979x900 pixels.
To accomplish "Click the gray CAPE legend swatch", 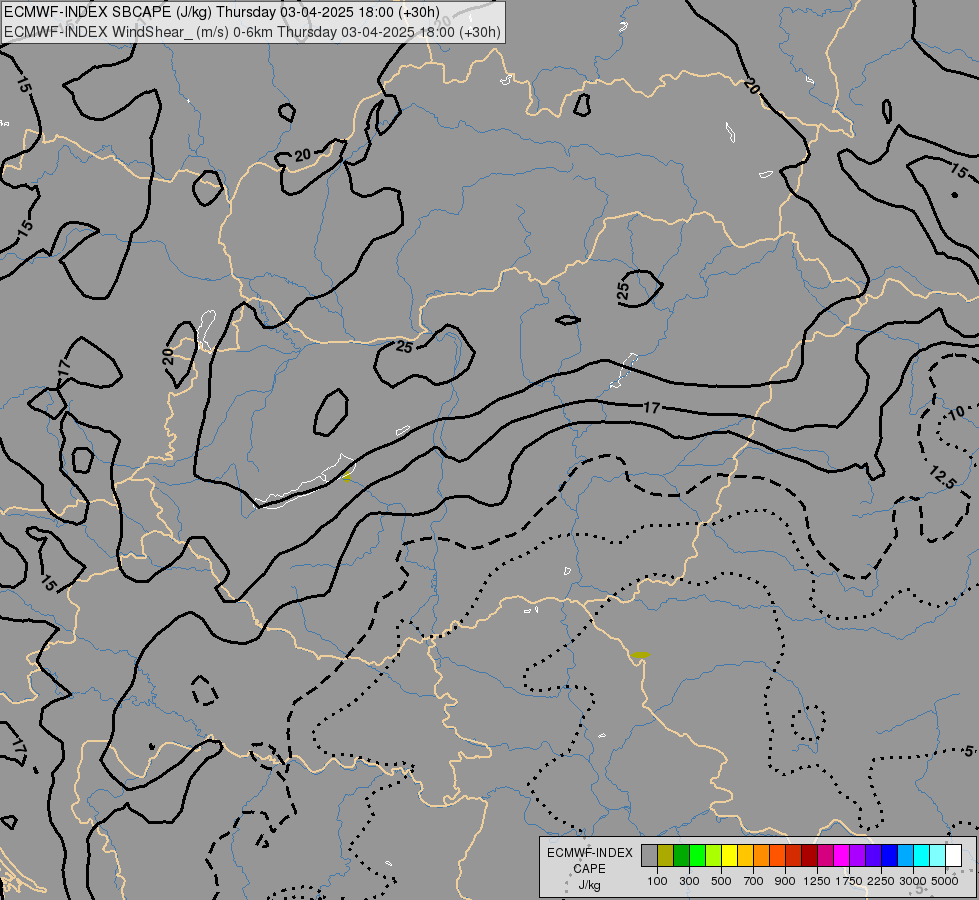I will [649, 856].
